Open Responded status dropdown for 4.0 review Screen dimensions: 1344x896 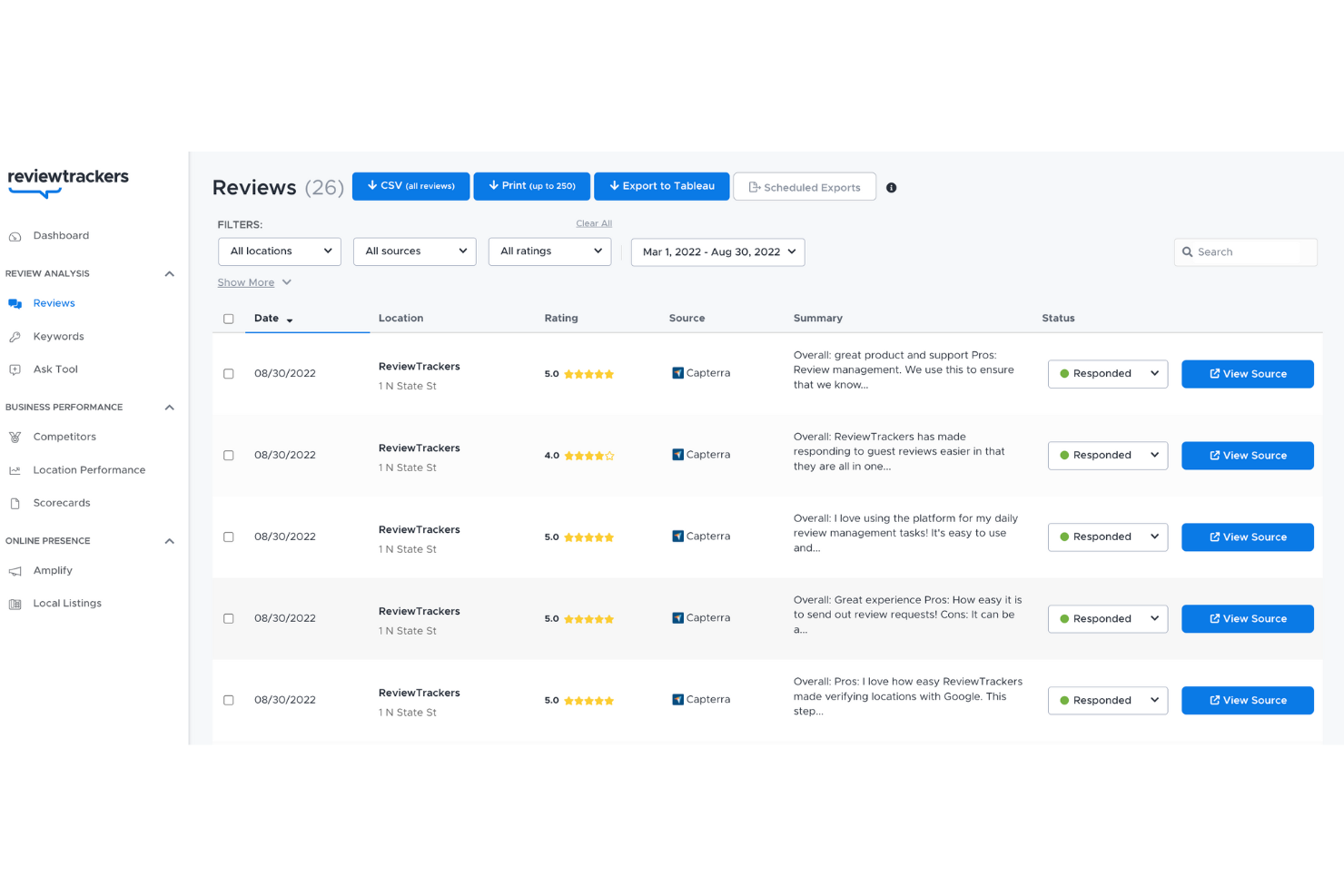[1108, 456]
